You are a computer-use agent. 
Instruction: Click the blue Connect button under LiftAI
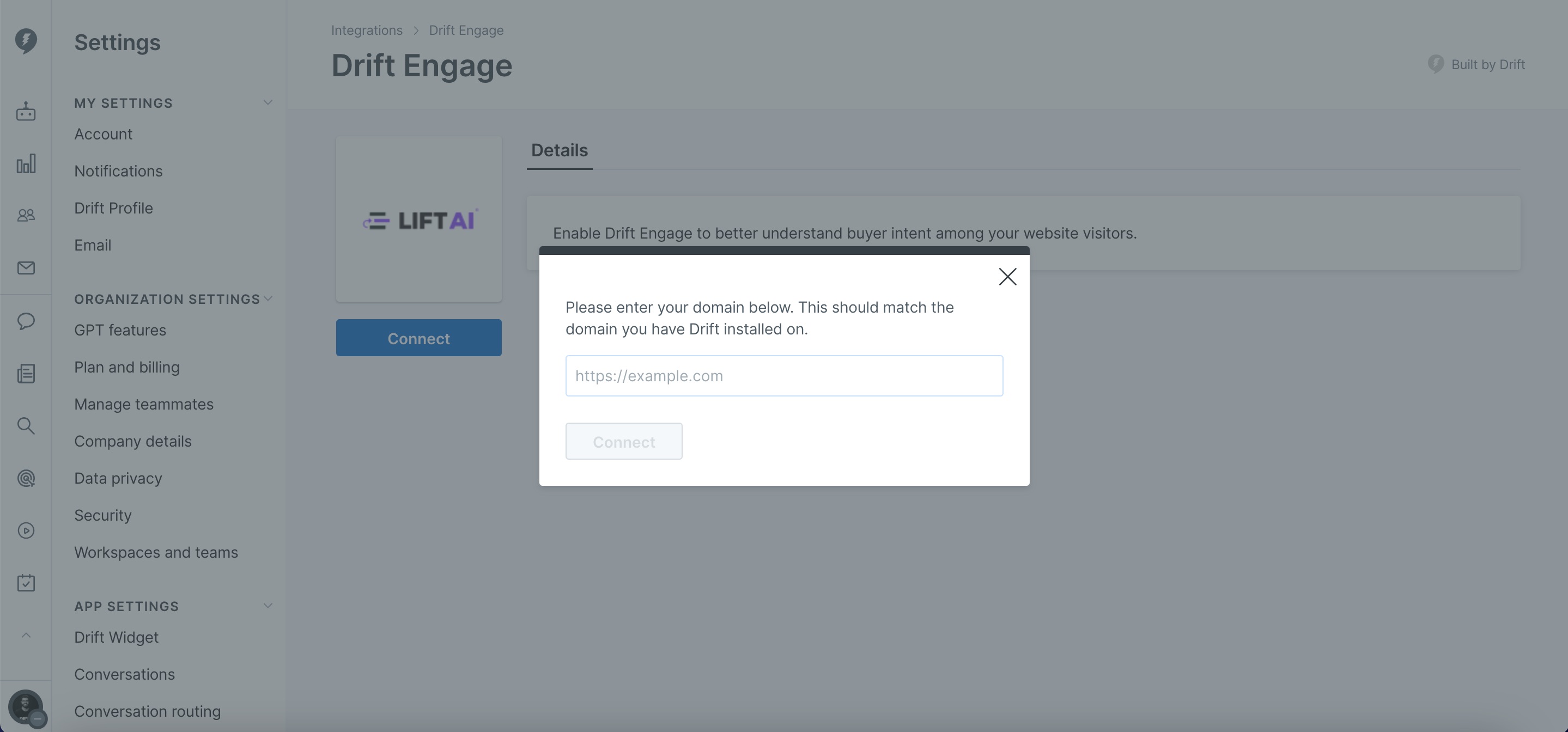419,338
